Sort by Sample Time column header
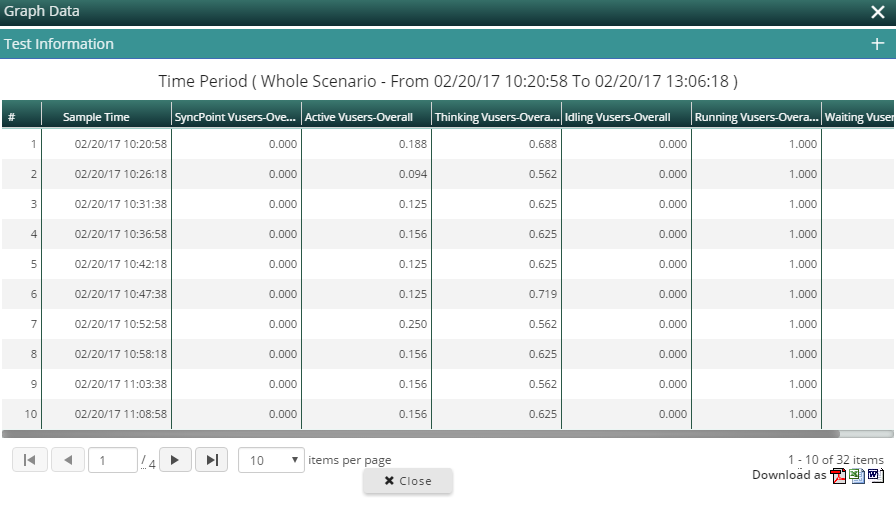 click(x=96, y=117)
